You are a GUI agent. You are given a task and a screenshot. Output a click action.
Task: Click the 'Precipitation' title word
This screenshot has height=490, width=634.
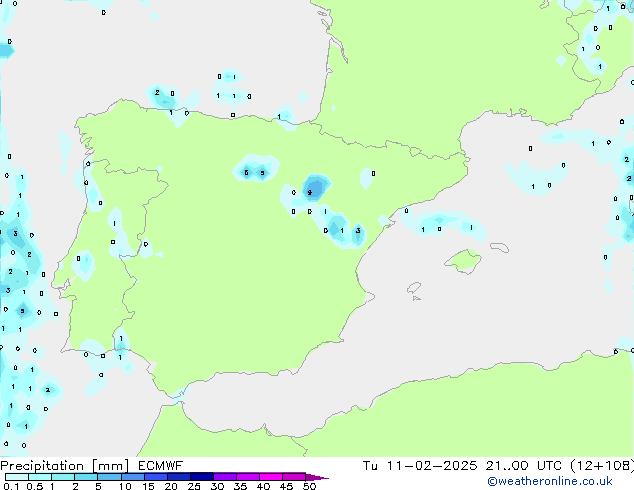[42, 466]
